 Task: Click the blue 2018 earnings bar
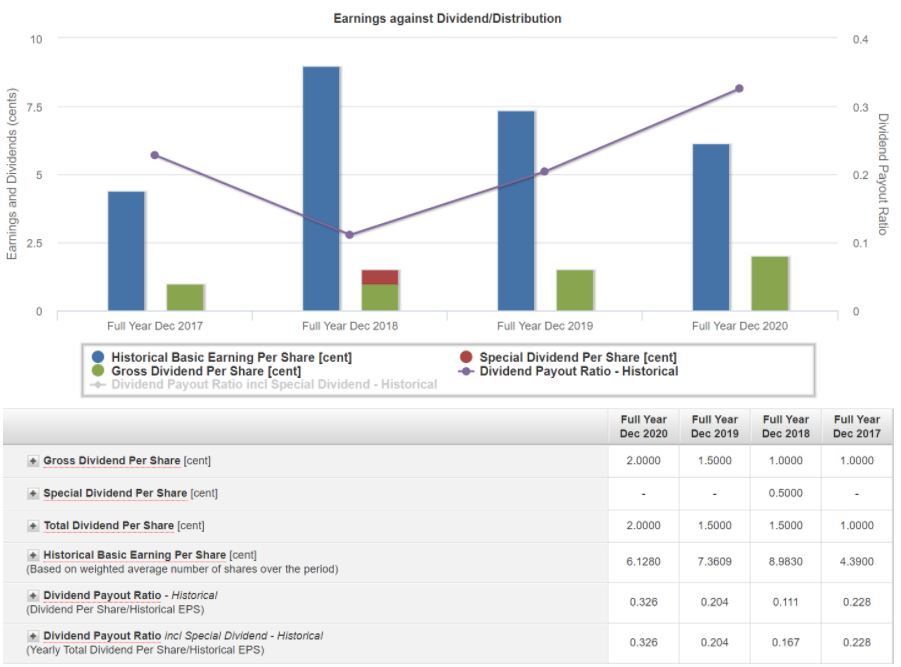pos(321,188)
